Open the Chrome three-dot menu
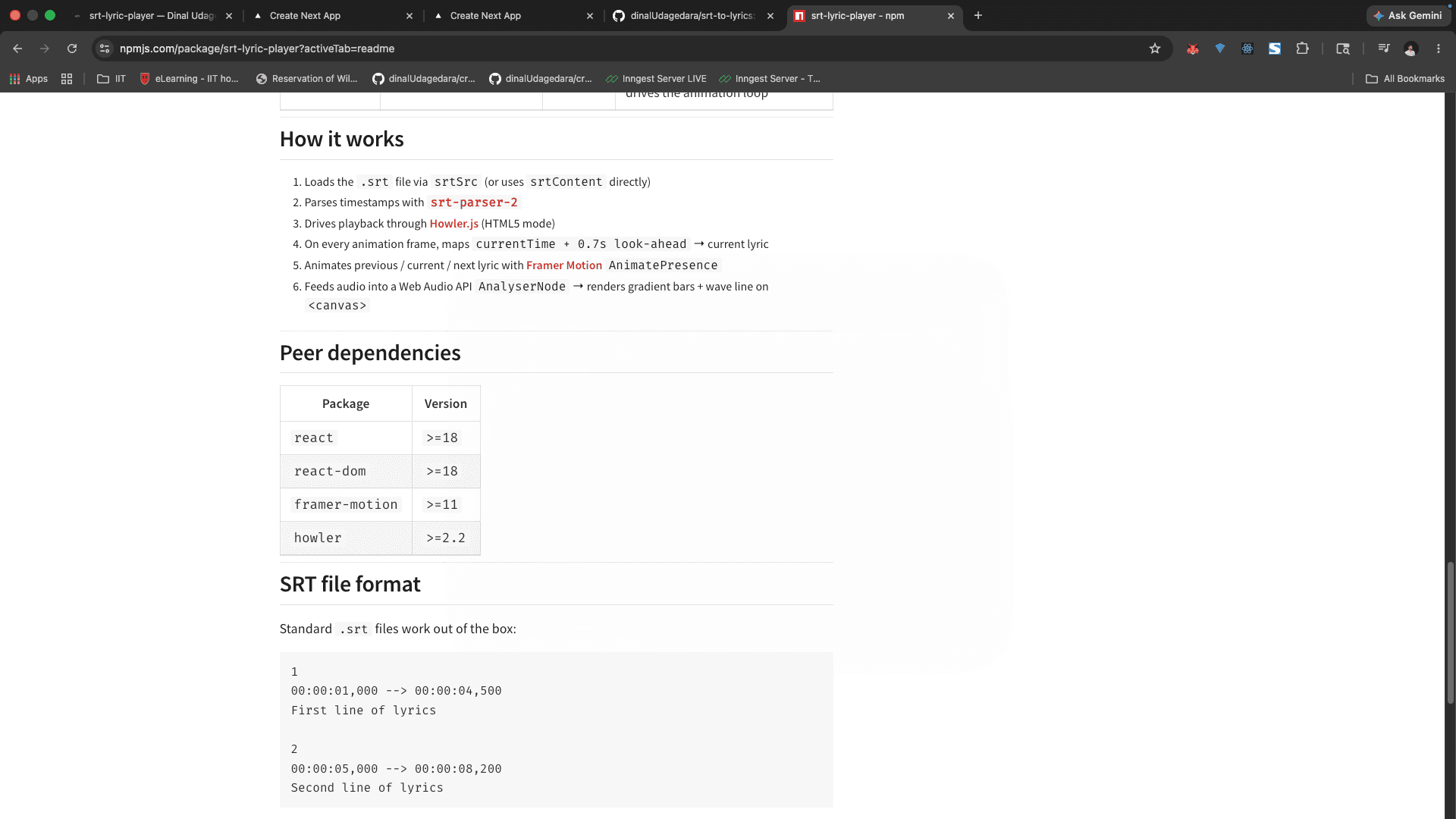1456x819 pixels. (x=1439, y=49)
